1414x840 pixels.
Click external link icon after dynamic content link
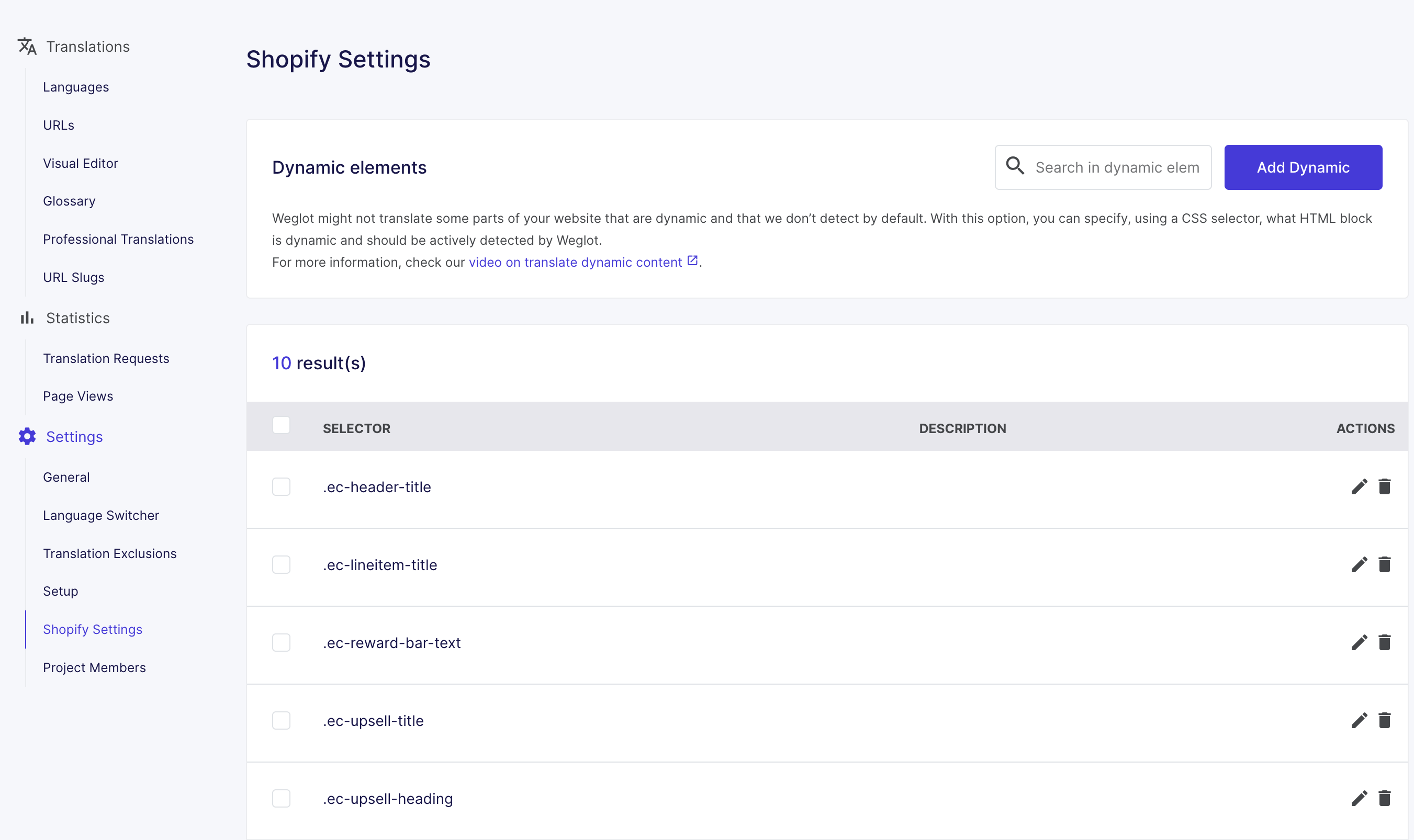click(x=692, y=260)
